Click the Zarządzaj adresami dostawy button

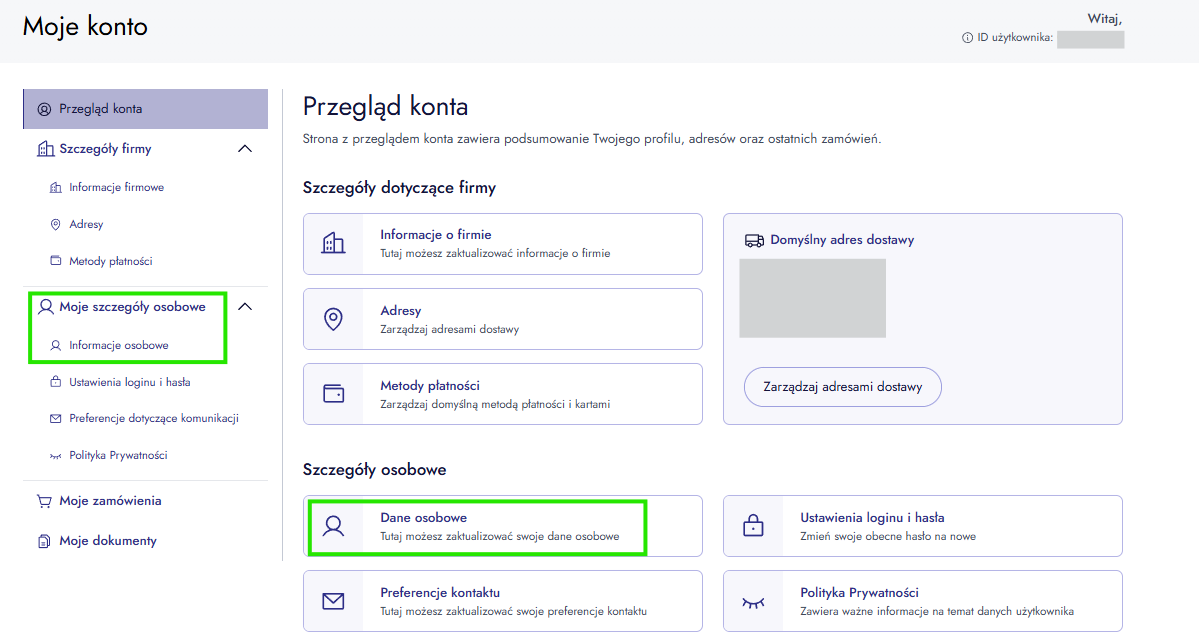click(843, 387)
